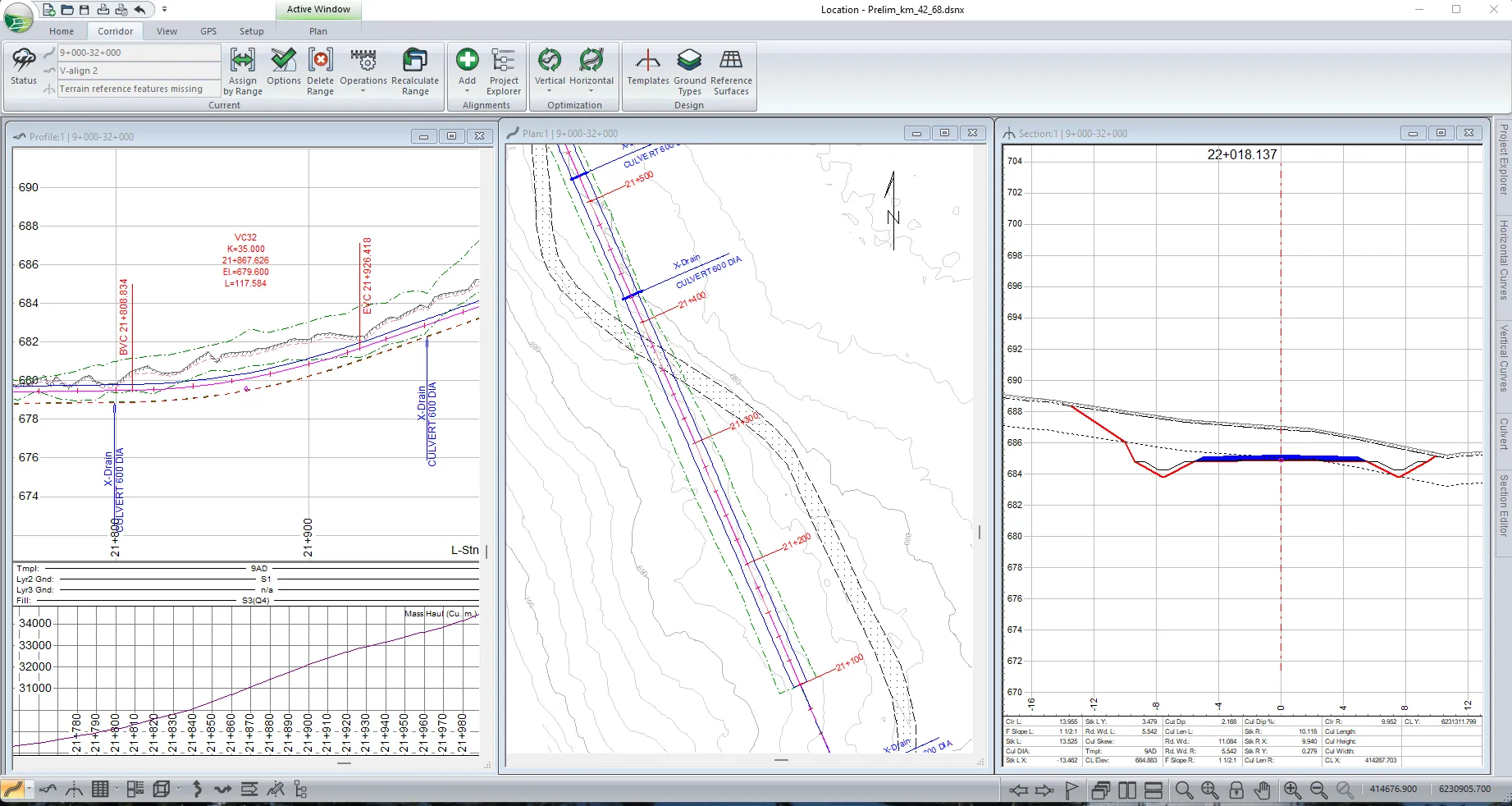Image resolution: width=1512 pixels, height=806 pixels.
Task: Click the print icon
Action: point(103,10)
